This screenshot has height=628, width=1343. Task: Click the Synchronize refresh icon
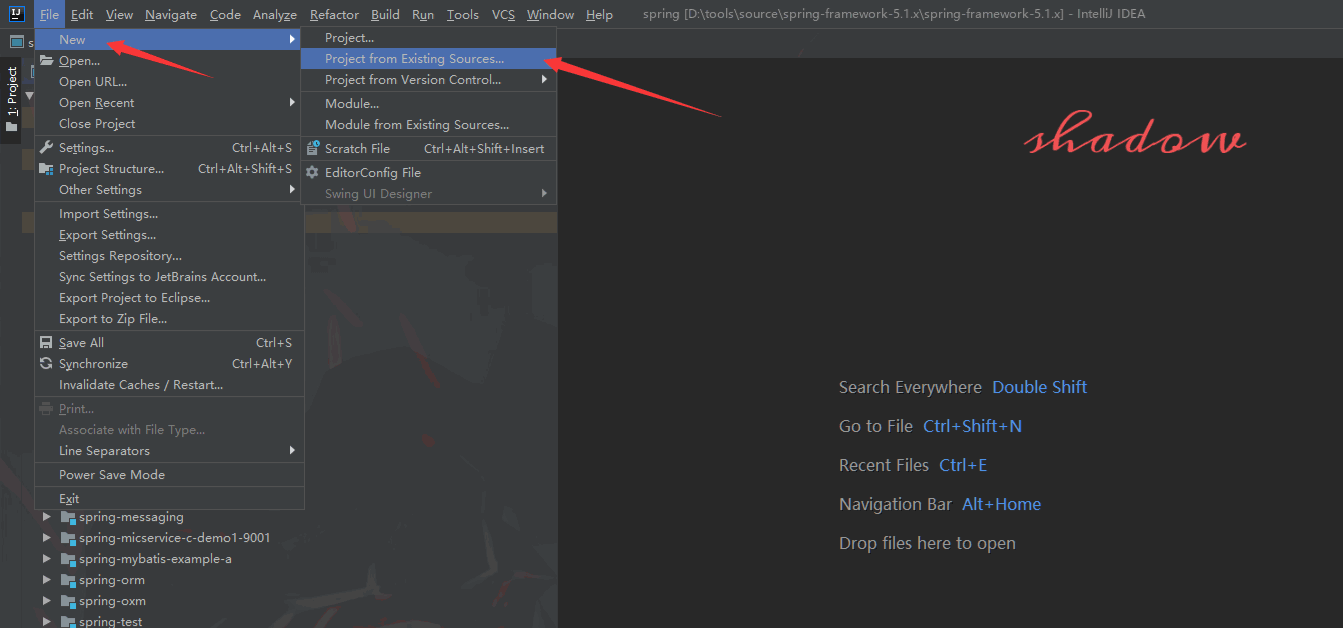[x=46, y=364]
